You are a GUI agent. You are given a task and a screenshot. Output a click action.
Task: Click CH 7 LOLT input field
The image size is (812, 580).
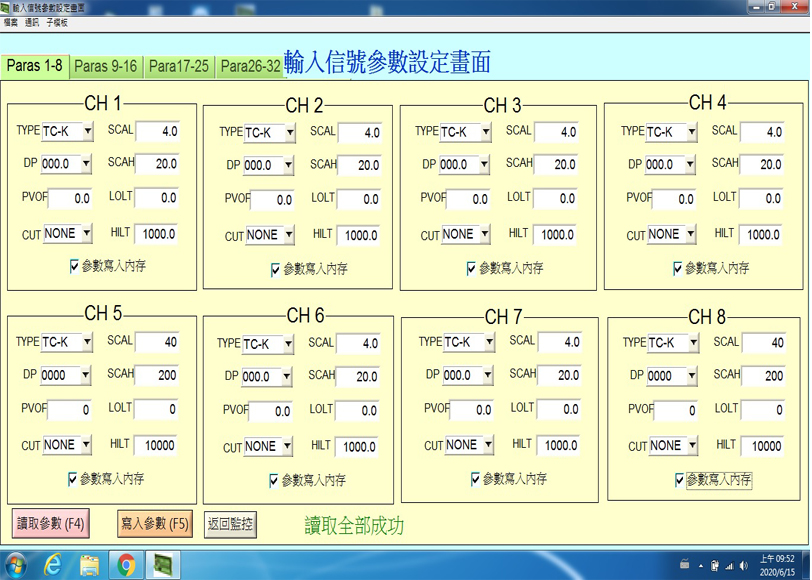pyautogui.click(x=558, y=409)
